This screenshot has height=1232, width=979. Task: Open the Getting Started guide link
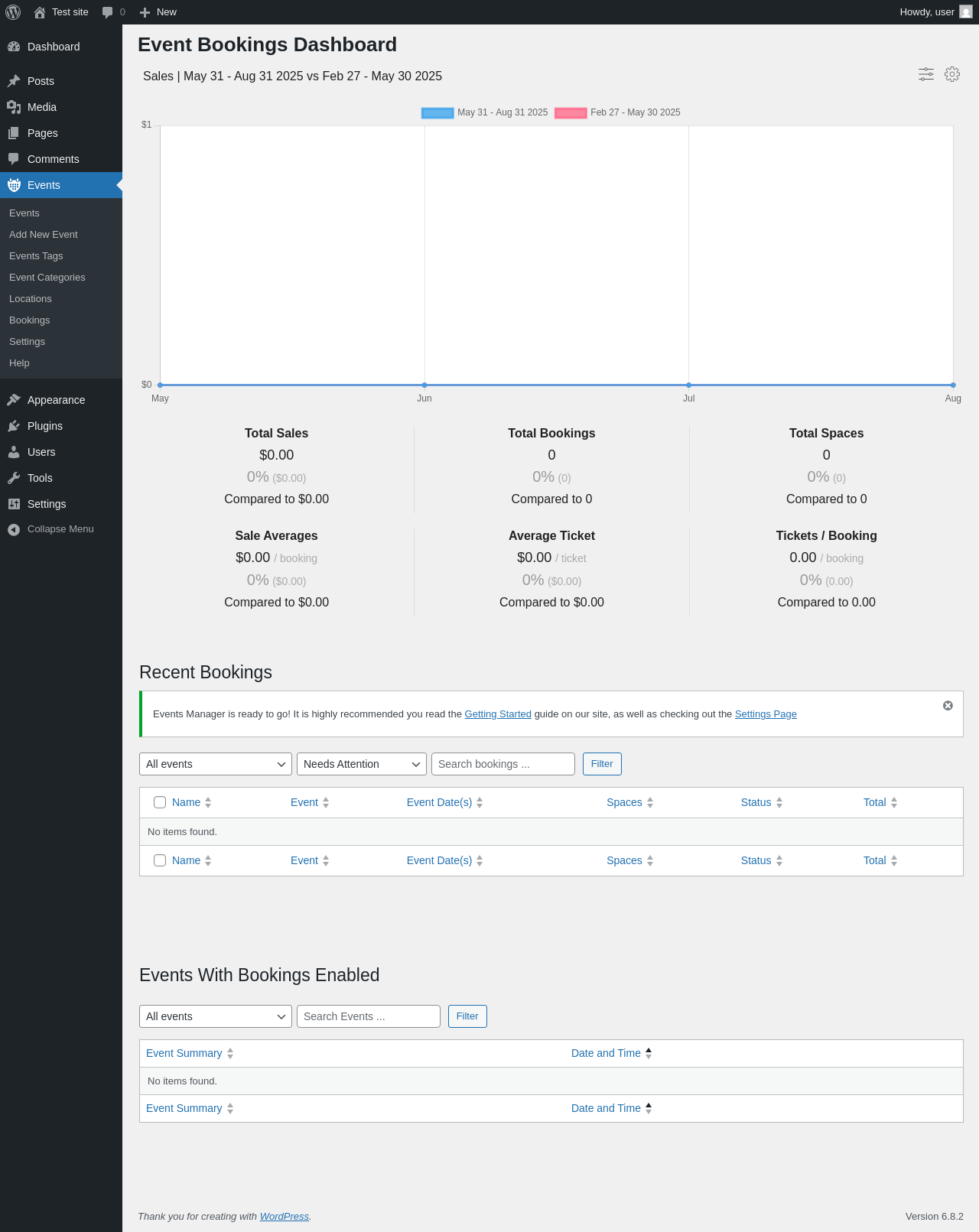pyautogui.click(x=498, y=714)
